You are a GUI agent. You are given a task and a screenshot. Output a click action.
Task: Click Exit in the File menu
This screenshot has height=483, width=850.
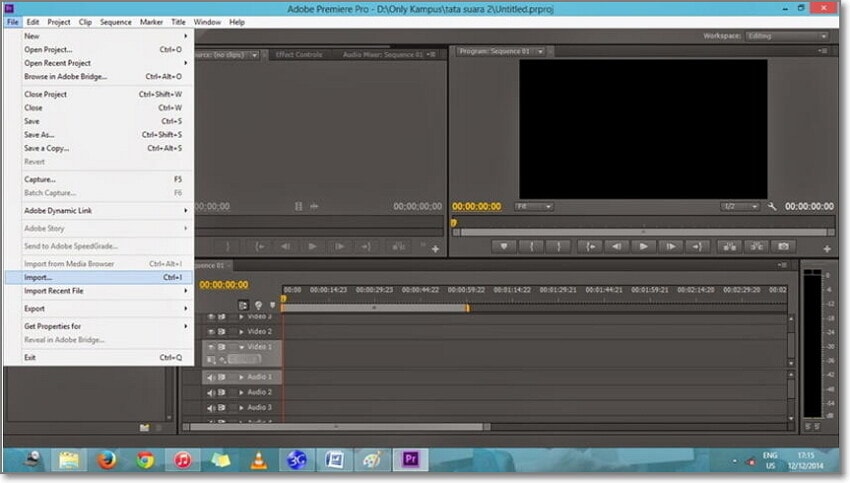coord(99,357)
